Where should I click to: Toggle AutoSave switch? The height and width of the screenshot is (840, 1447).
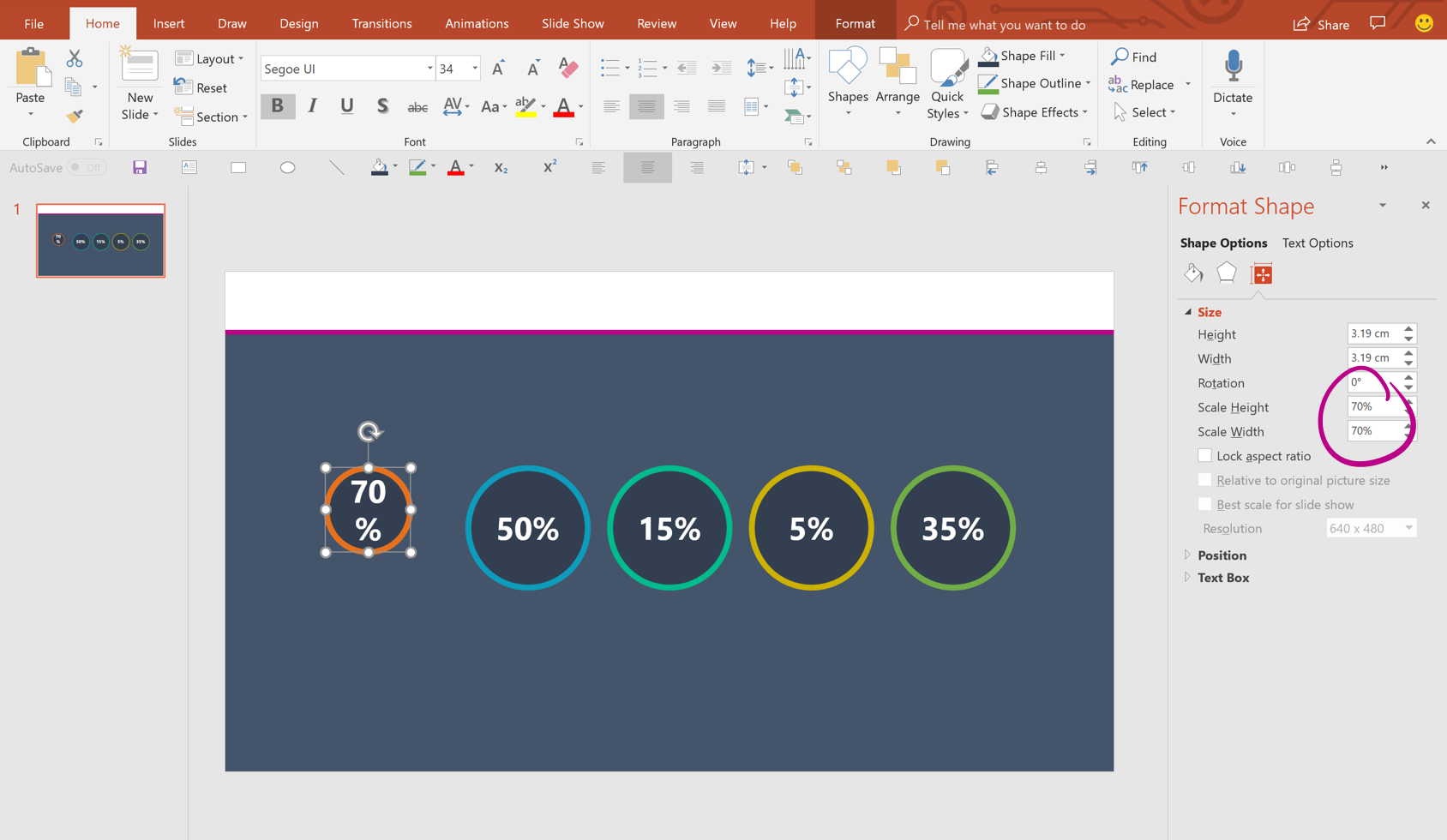[x=87, y=167]
